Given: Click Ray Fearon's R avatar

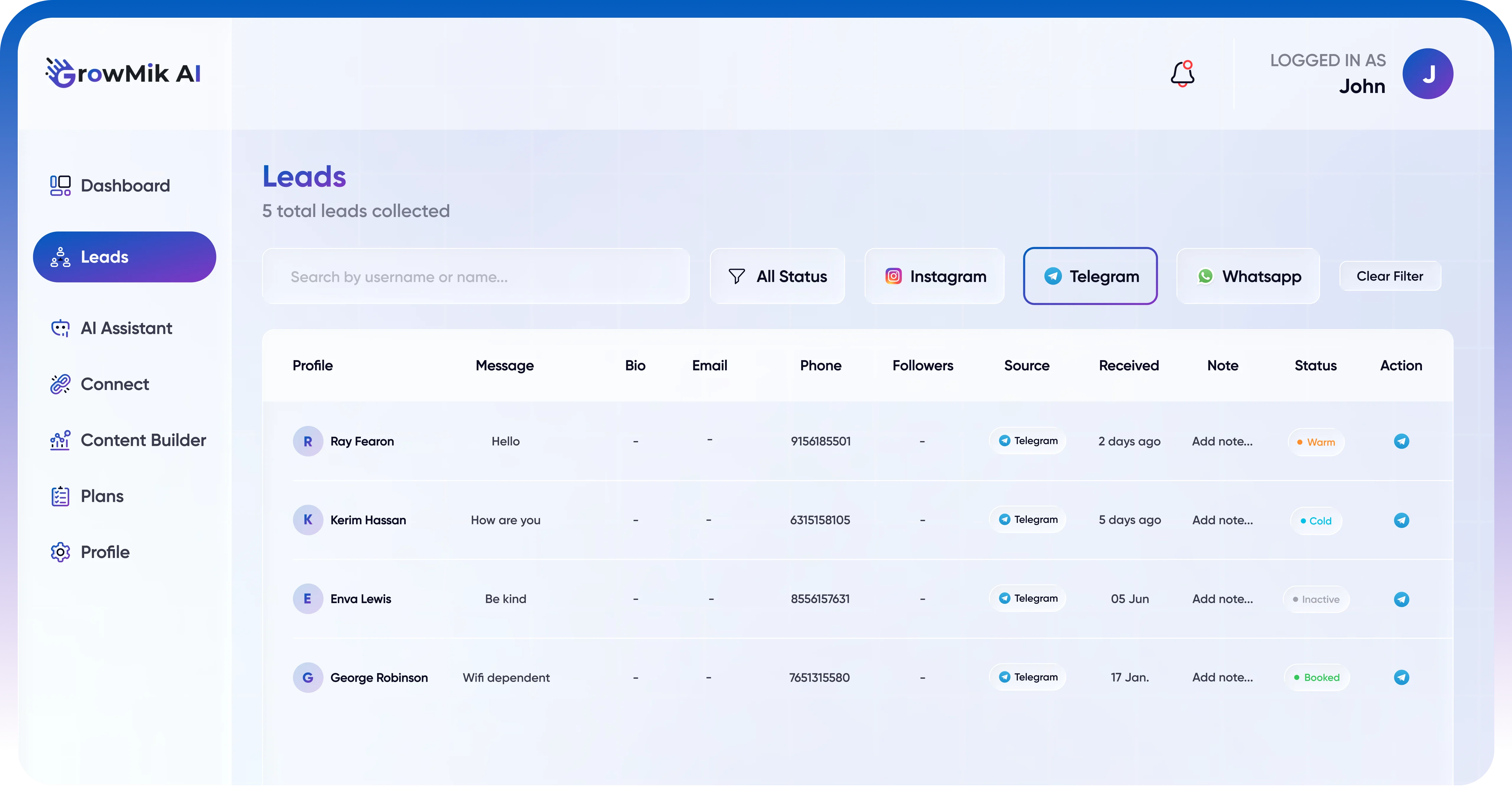Looking at the screenshot, I should [x=307, y=441].
